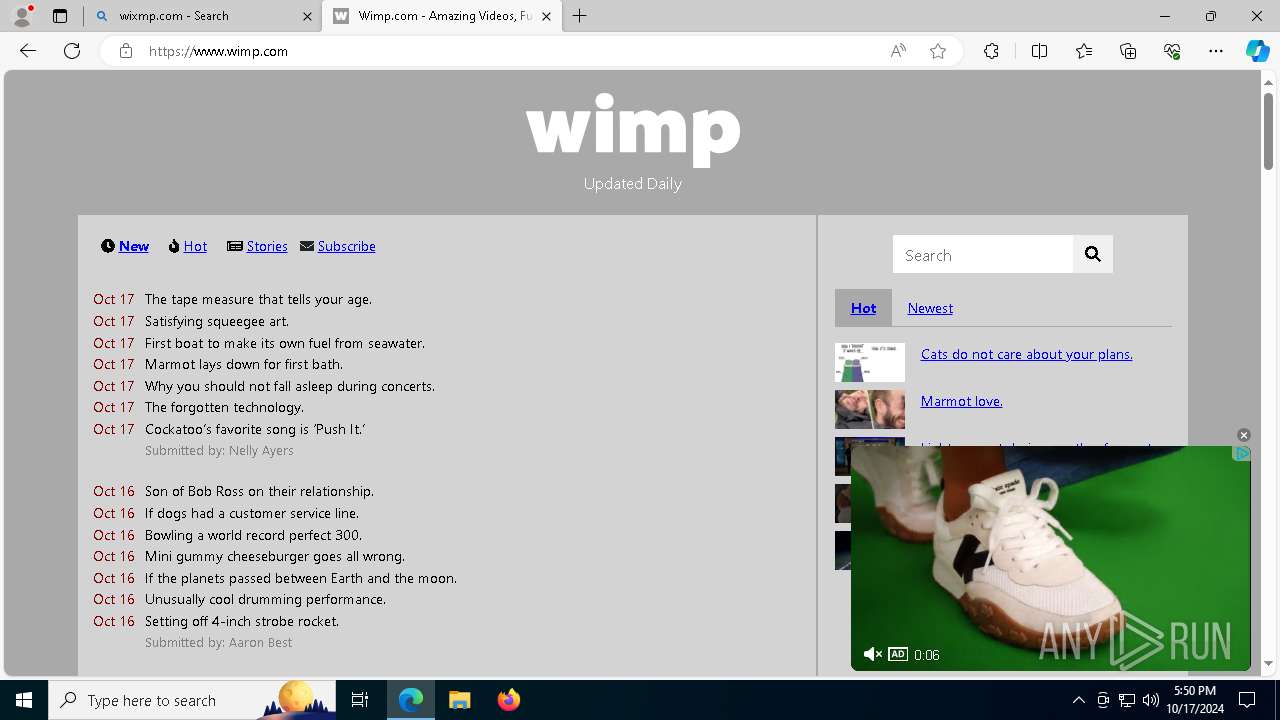Screen dimensions: 1280x720
Task: Open the Marmot love thumbnail
Action: tap(870, 409)
